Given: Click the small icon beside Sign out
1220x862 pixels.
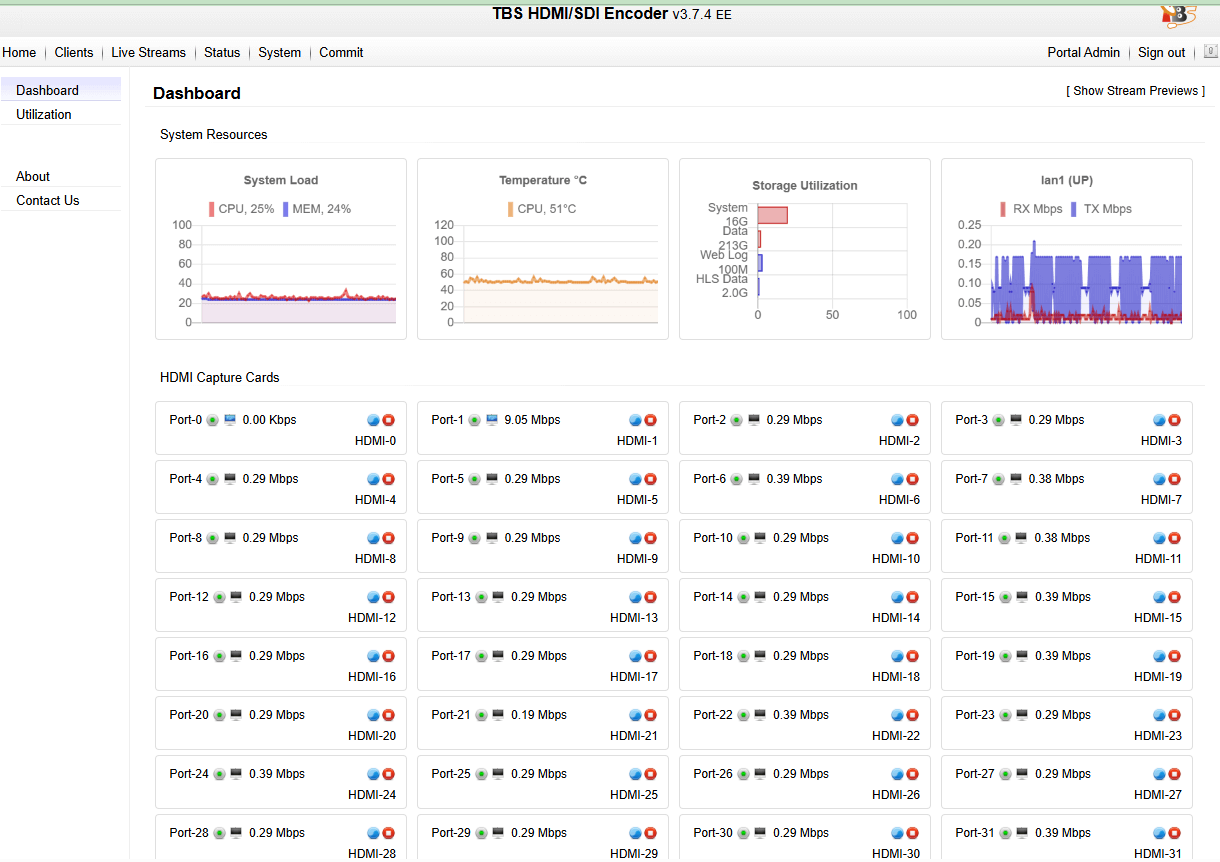Looking at the screenshot, I should click(1210, 52).
